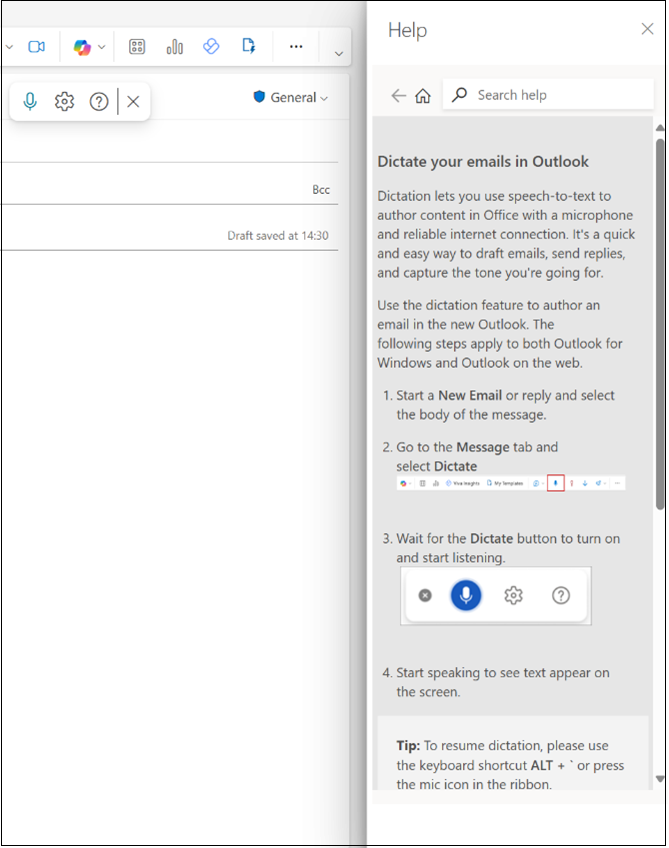Click the Draft saved at 14:30 text
This screenshot has height=848, width=669.
coord(277,236)
